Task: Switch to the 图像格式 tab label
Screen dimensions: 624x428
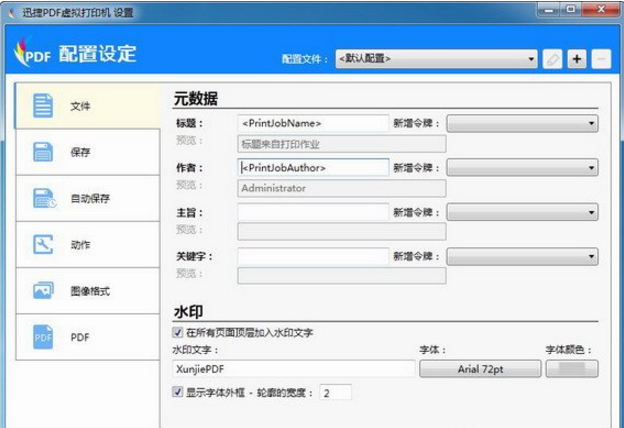Action: click(90, 291)
